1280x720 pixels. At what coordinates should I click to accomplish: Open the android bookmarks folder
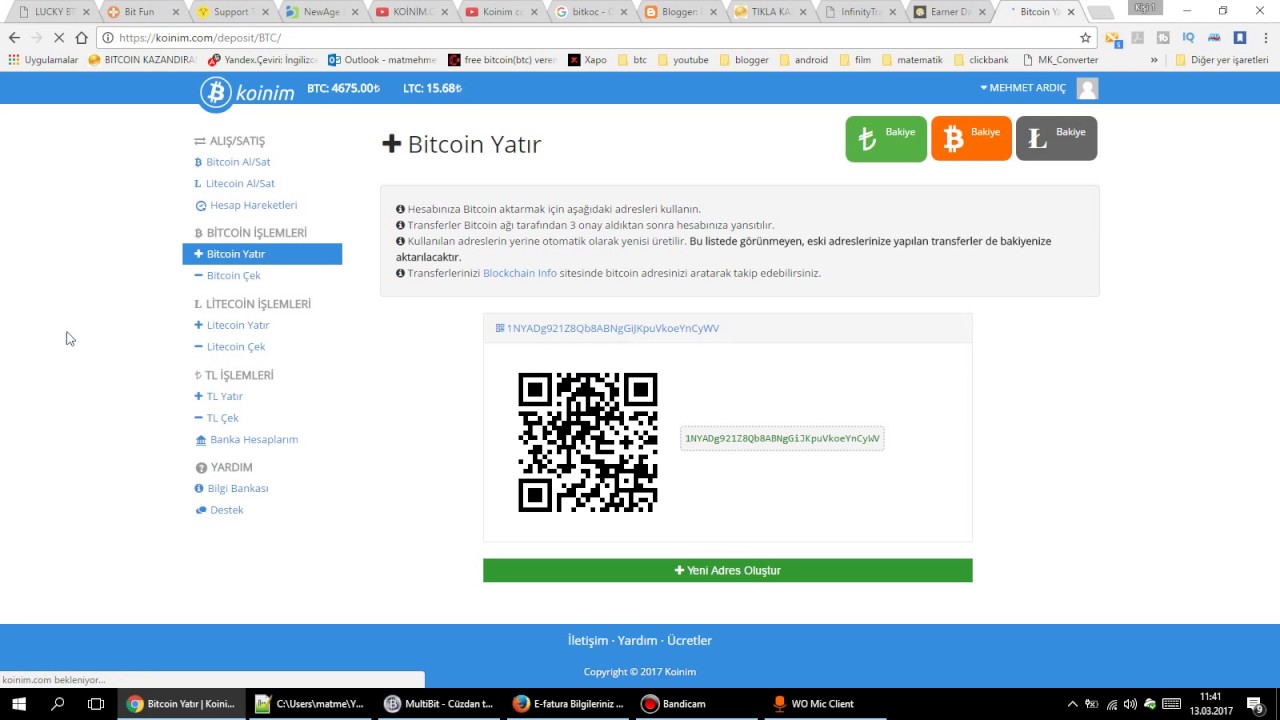tap(803, 60)
